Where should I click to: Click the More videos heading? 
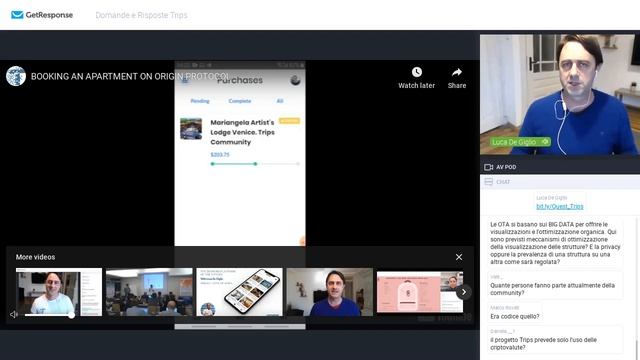click(x=36, y=257)
